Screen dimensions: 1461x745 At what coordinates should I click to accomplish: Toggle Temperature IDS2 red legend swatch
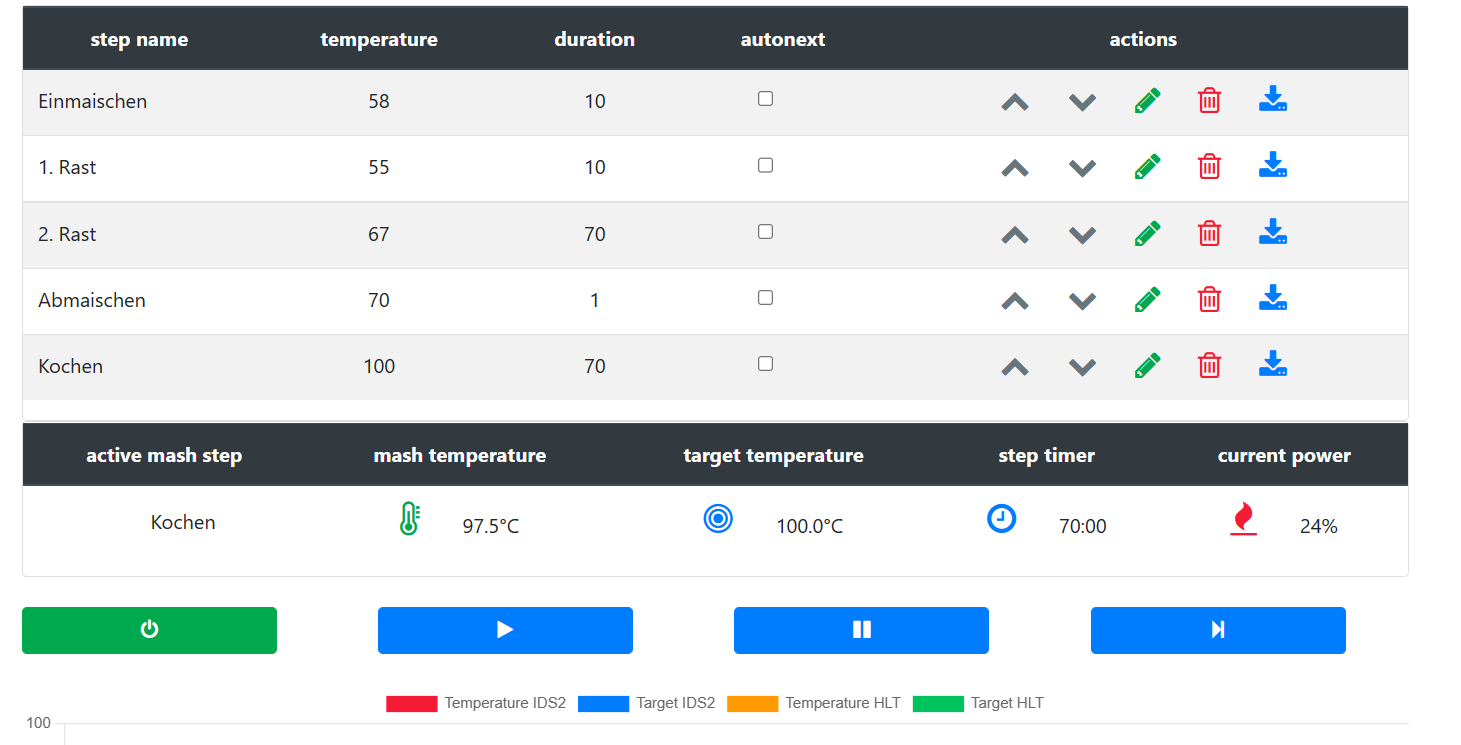pyautogui.click(x=411, y=704)
